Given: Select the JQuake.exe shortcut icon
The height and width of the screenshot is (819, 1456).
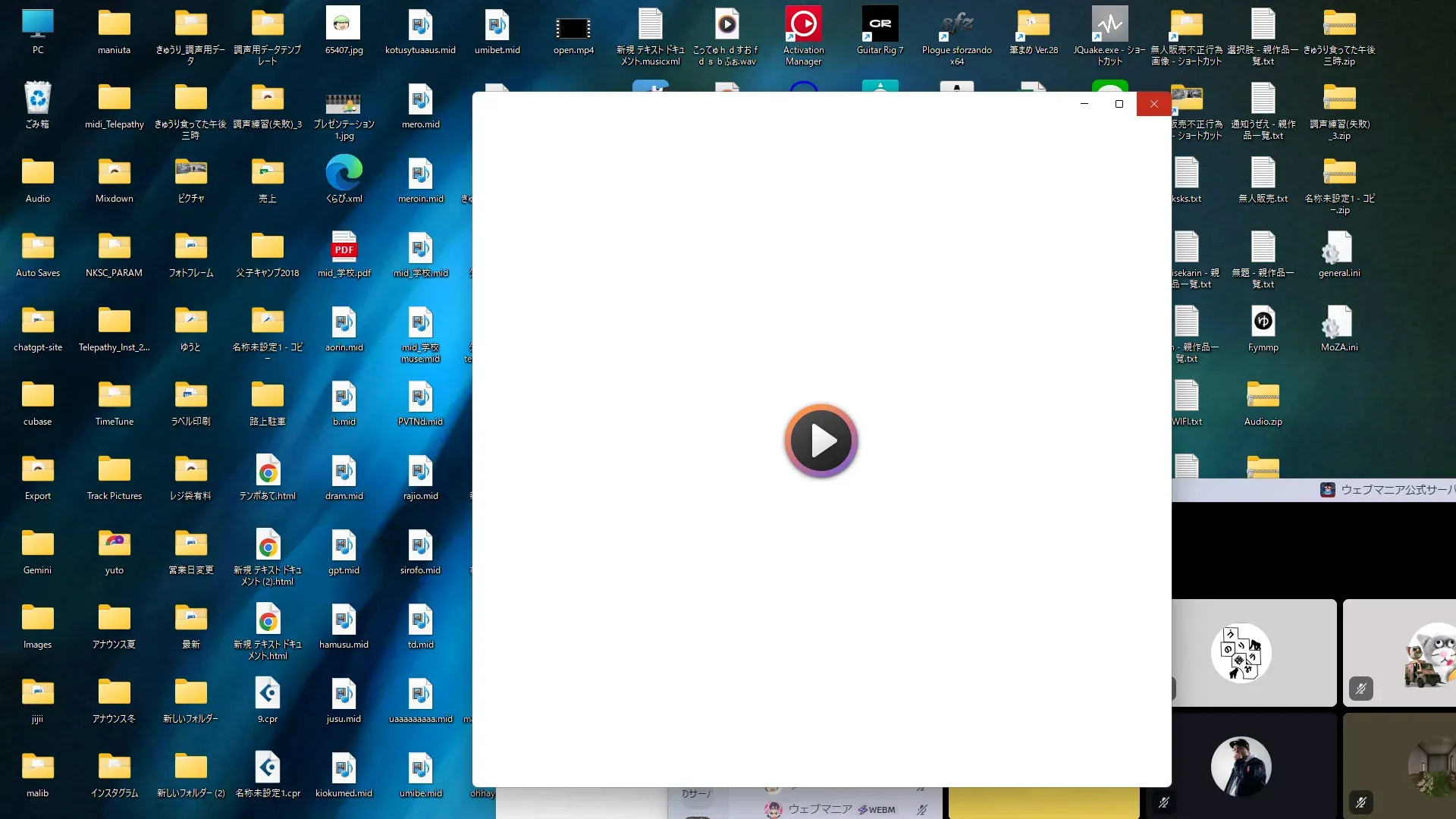Looking at the screenshot, I should (x=1109, y=26).
